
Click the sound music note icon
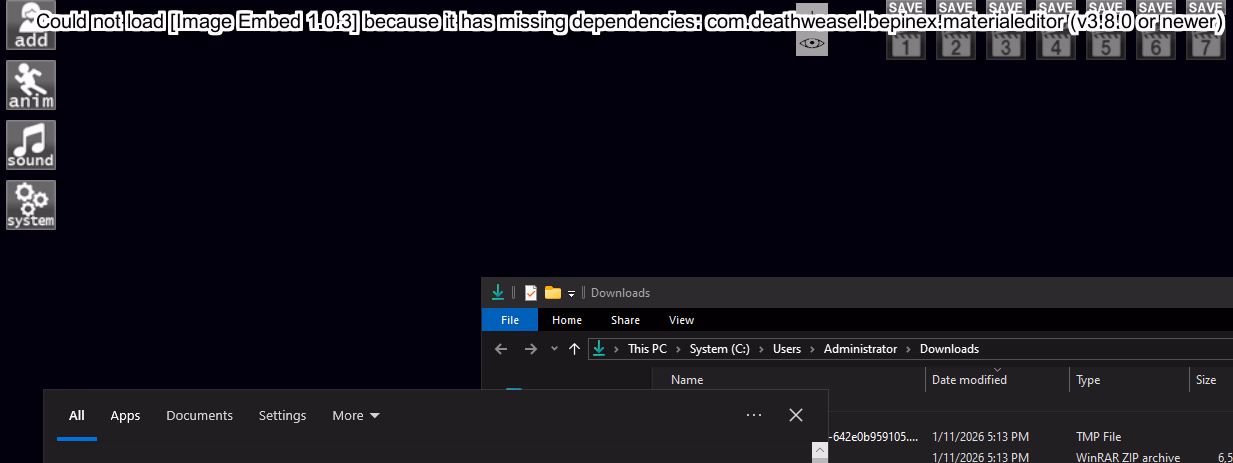[x=30, y=145]
